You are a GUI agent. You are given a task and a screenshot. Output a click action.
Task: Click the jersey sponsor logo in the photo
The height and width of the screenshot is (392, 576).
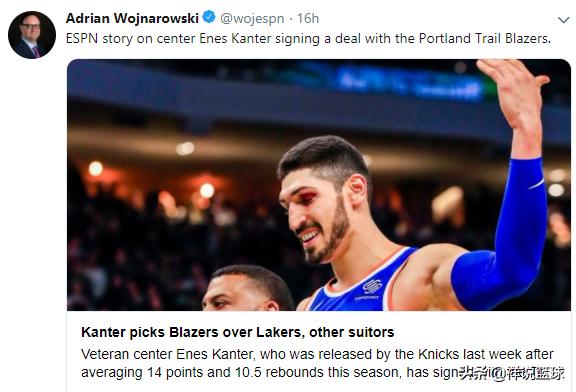372,287
